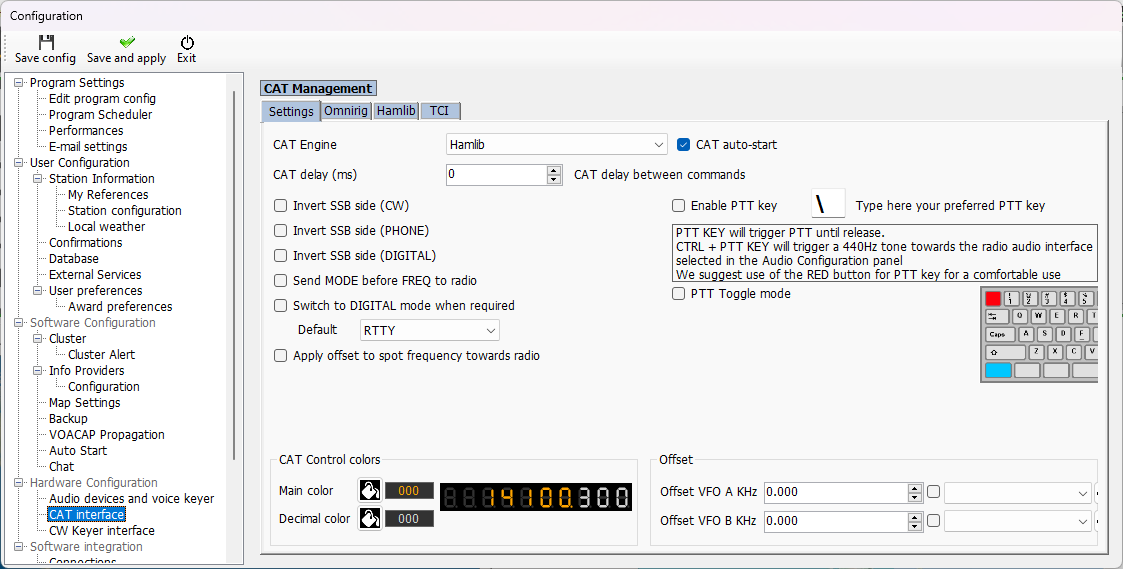Image resolution: width=1123 pixels, height=569 pixels.
Task: Click the Offset VFO A KHz field
Action: tap(836, 492)
